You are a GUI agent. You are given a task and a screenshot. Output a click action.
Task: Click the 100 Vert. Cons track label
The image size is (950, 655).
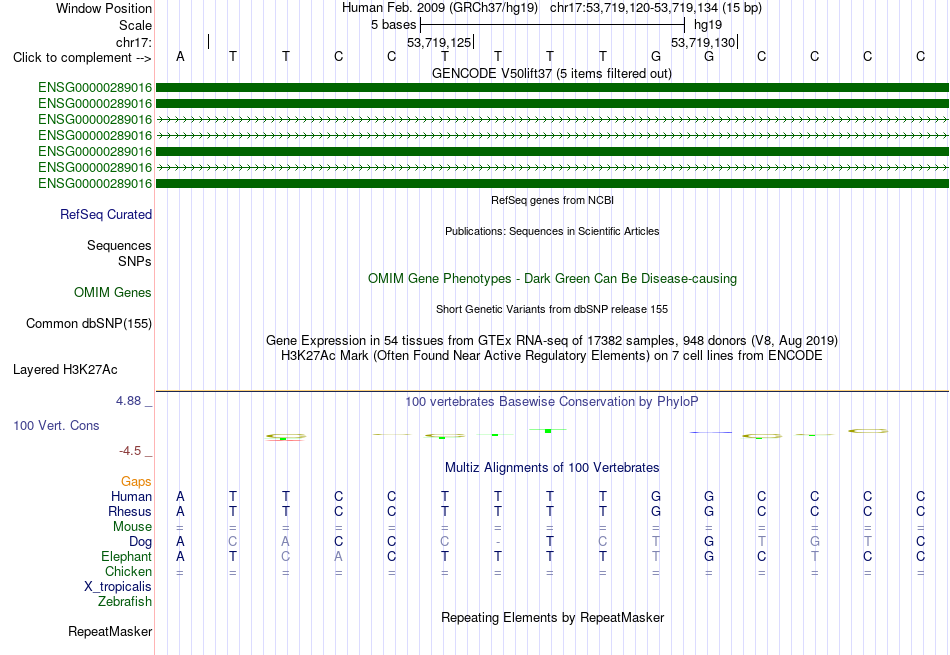tap(56, 425)
